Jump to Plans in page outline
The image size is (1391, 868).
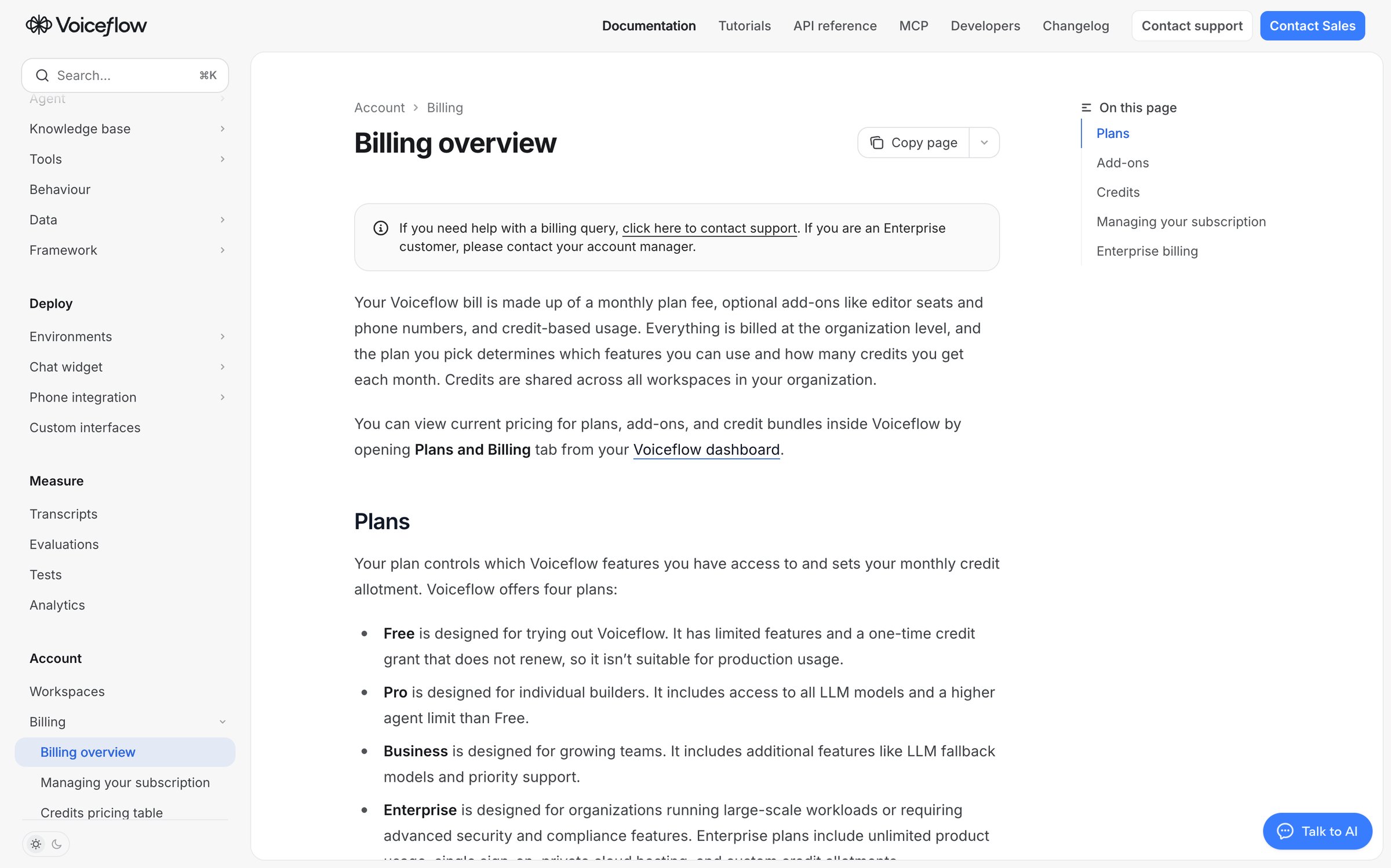point(1113,133)
